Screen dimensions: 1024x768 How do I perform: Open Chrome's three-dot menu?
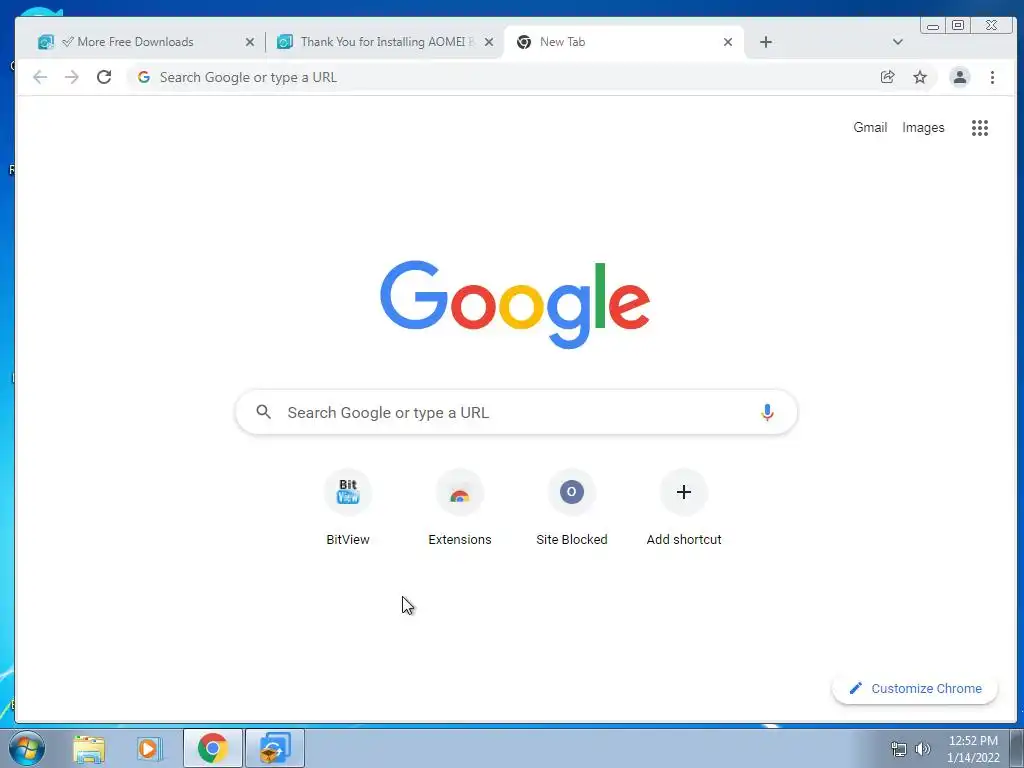pos(992,77)
